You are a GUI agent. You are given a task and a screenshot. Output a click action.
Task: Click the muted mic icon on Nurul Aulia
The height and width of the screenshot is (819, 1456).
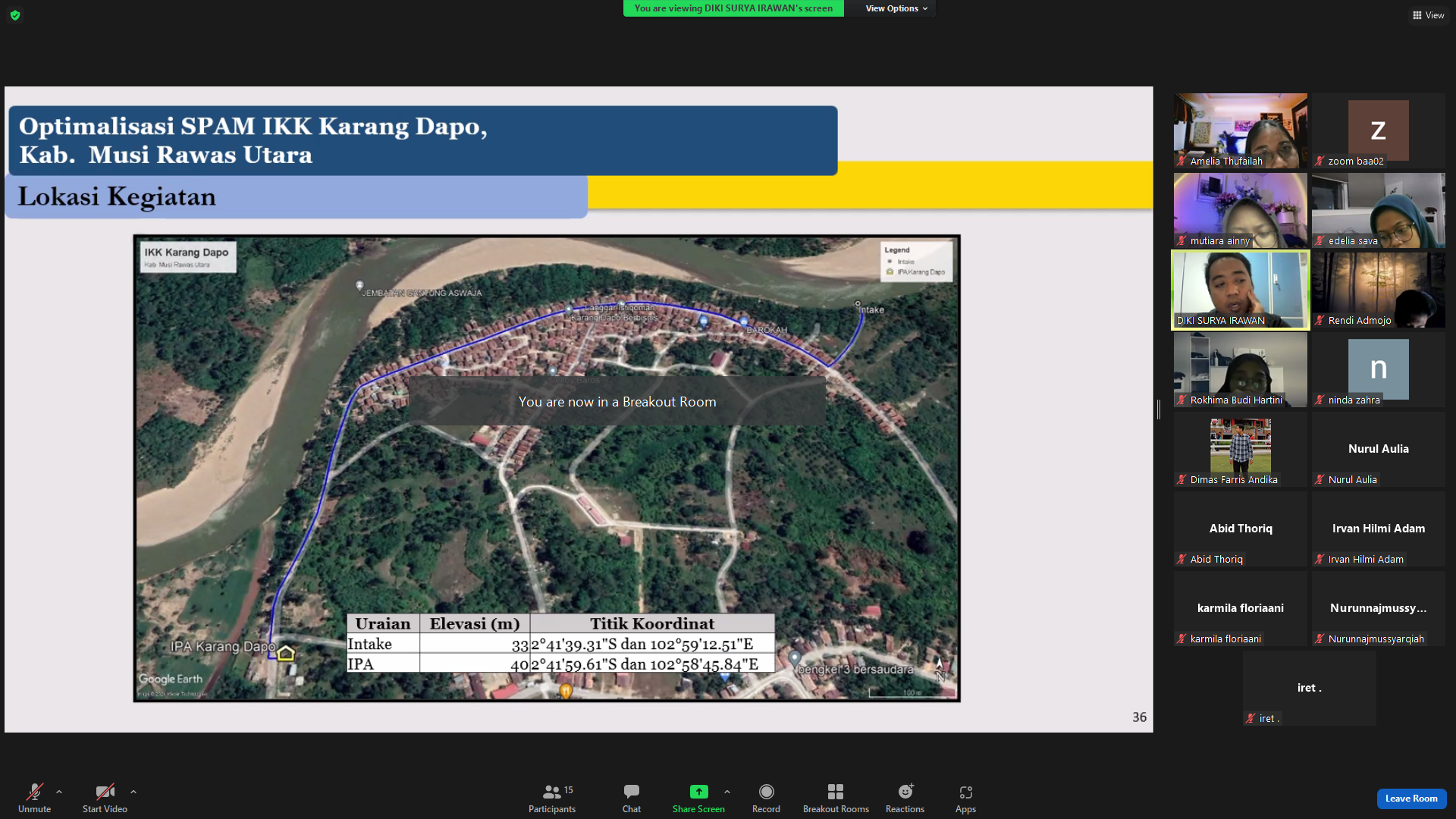[1319, 479]
